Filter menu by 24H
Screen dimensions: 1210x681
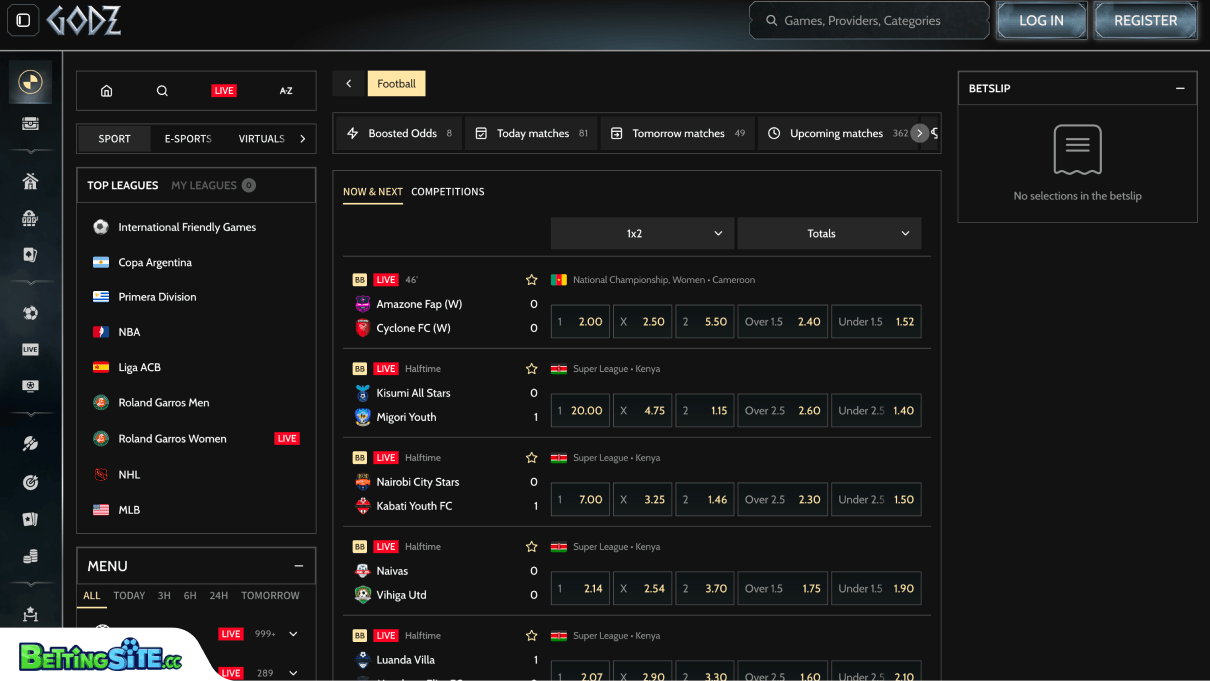tap(219, 596)
